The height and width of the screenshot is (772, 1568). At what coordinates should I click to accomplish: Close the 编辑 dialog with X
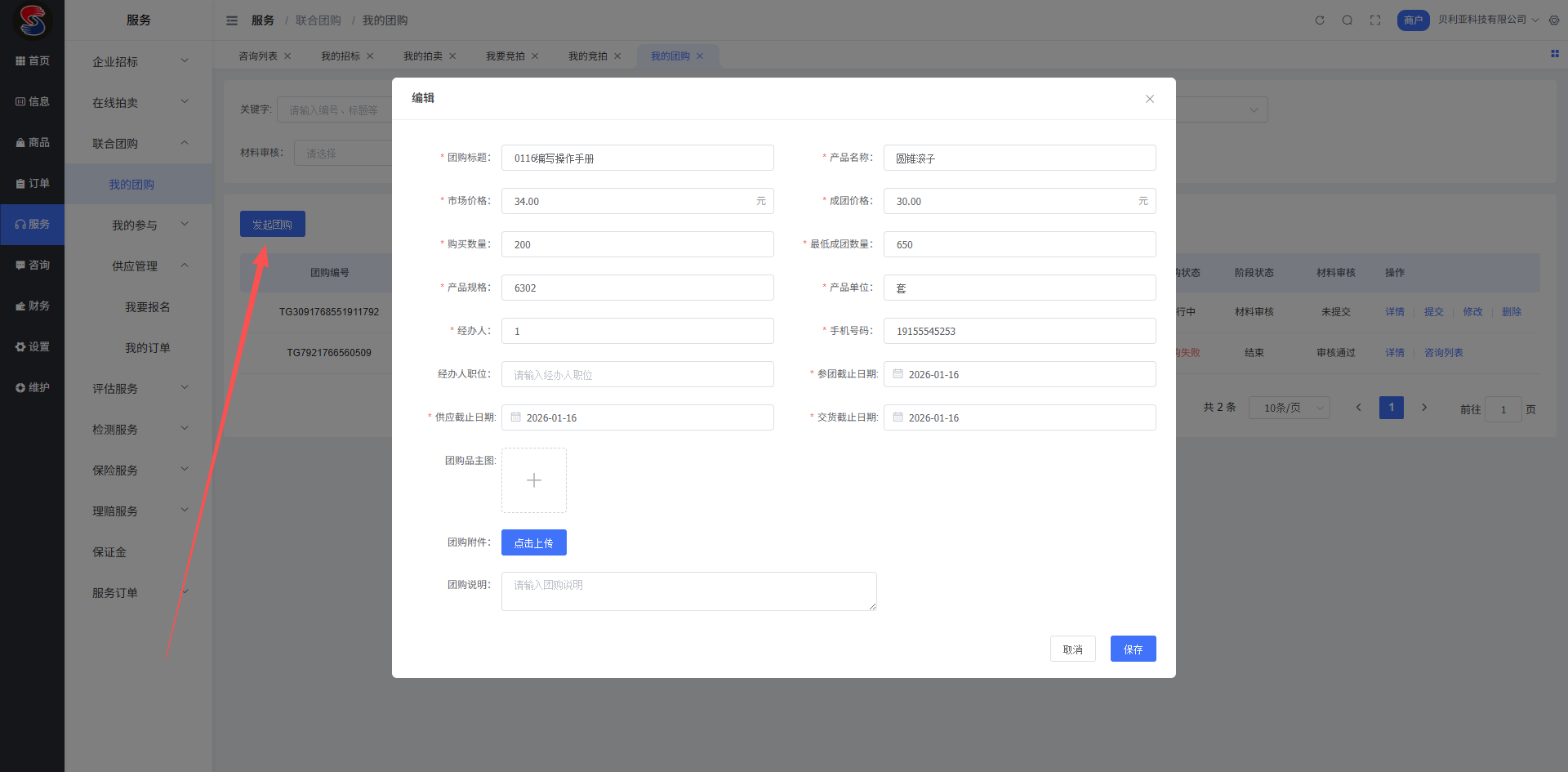(x=1149, y=99)
